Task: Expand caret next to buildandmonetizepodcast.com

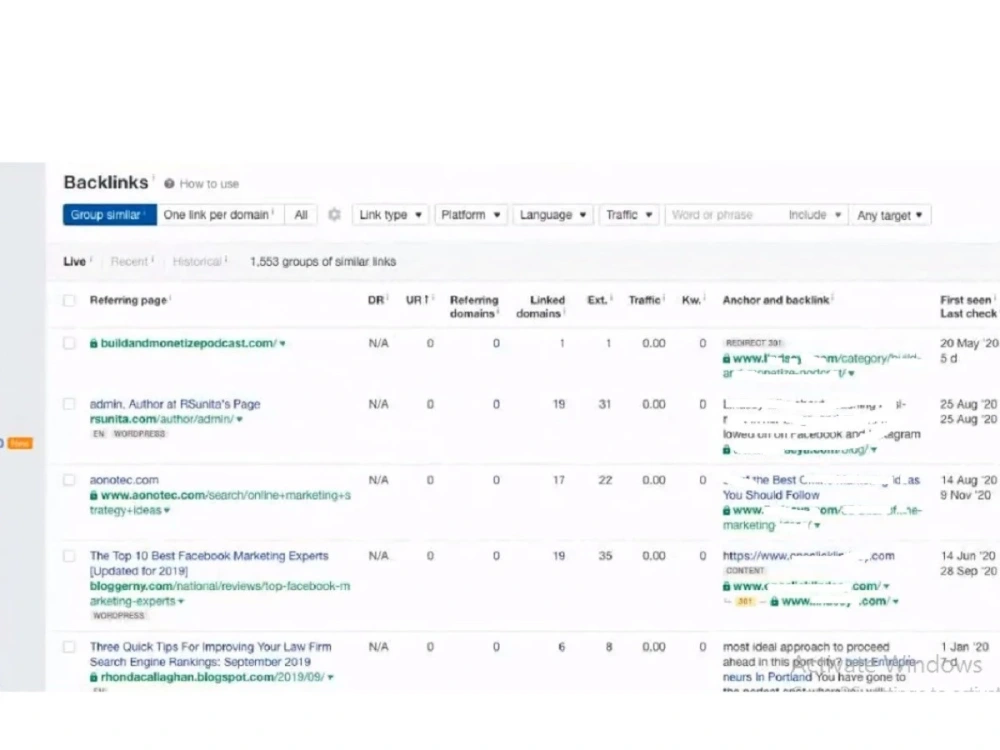Action: tap(283, 344)
